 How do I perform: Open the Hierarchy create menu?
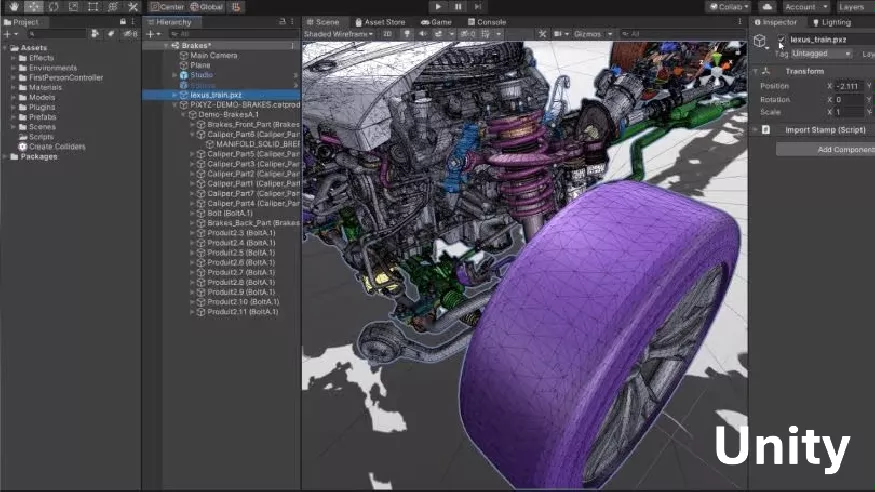pyautogui.click(x=153, y=34)
